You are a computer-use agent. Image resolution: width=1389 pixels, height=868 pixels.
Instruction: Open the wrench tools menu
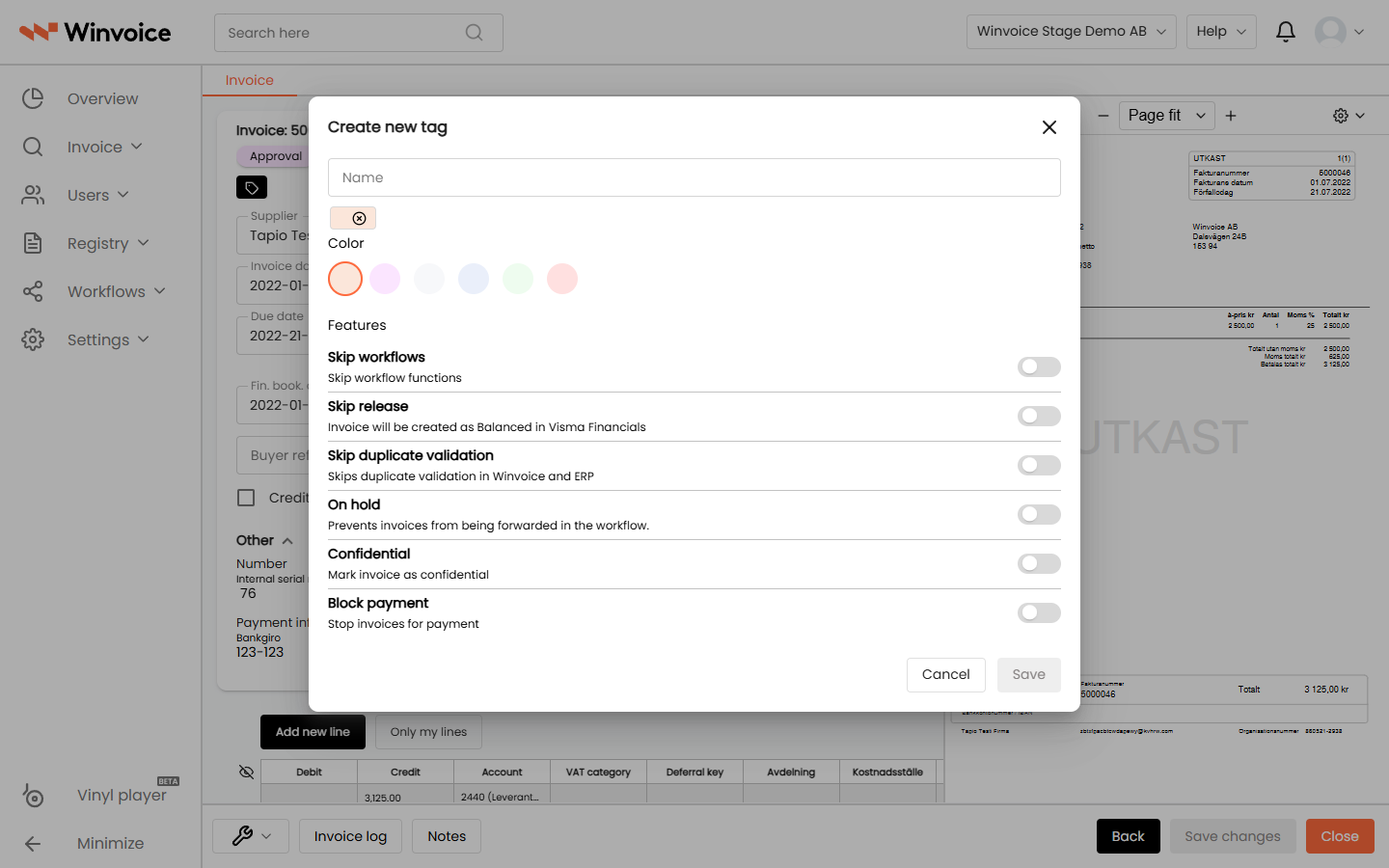click(251, 836)
